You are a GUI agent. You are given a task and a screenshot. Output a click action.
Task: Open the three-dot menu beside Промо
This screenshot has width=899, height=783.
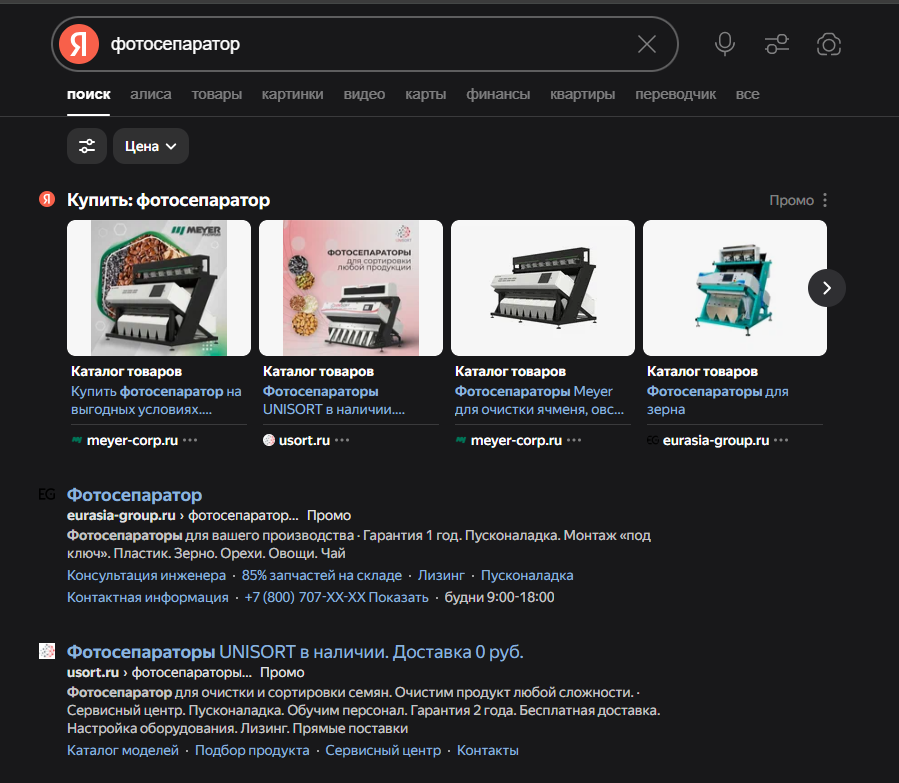click(825, 200)
